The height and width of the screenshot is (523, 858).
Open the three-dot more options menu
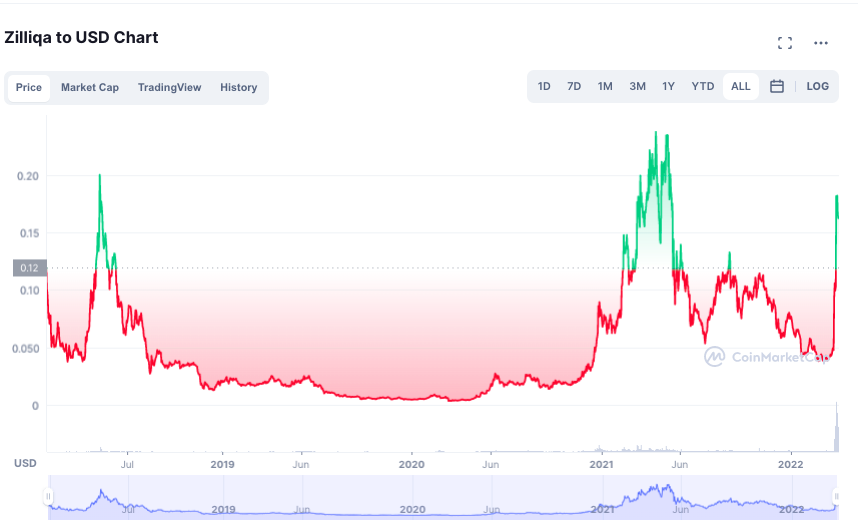click(x=821, y=43)
